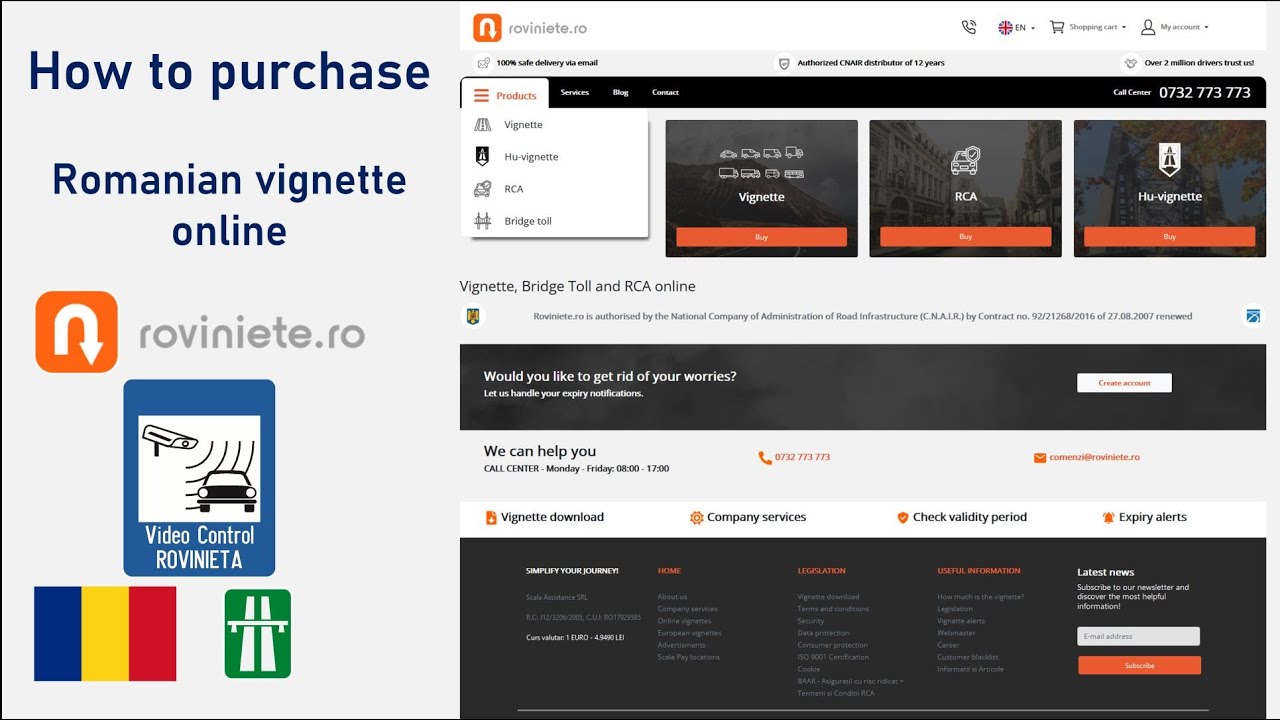
Task: Click the vehicle icons on the Vignette card
Action: coord(761,163)
